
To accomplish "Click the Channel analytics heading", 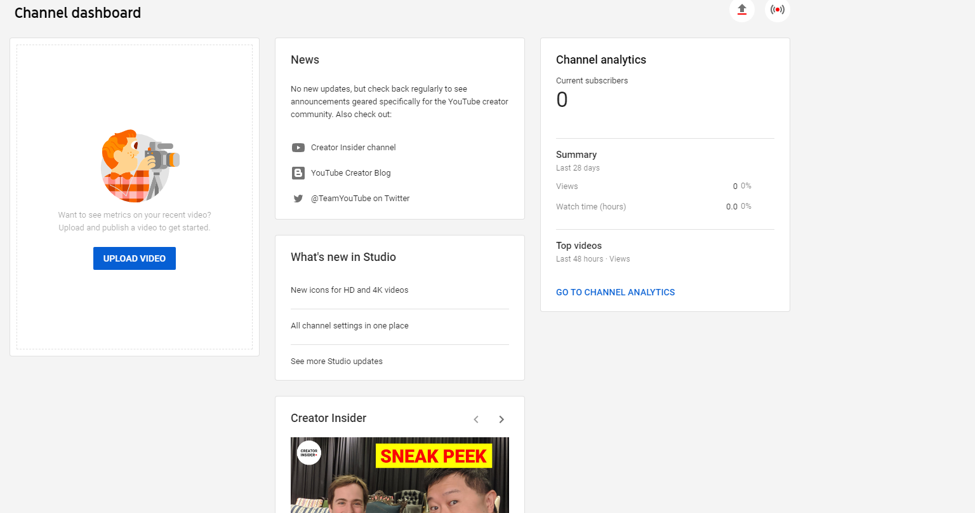I will [x=601, y=60].
